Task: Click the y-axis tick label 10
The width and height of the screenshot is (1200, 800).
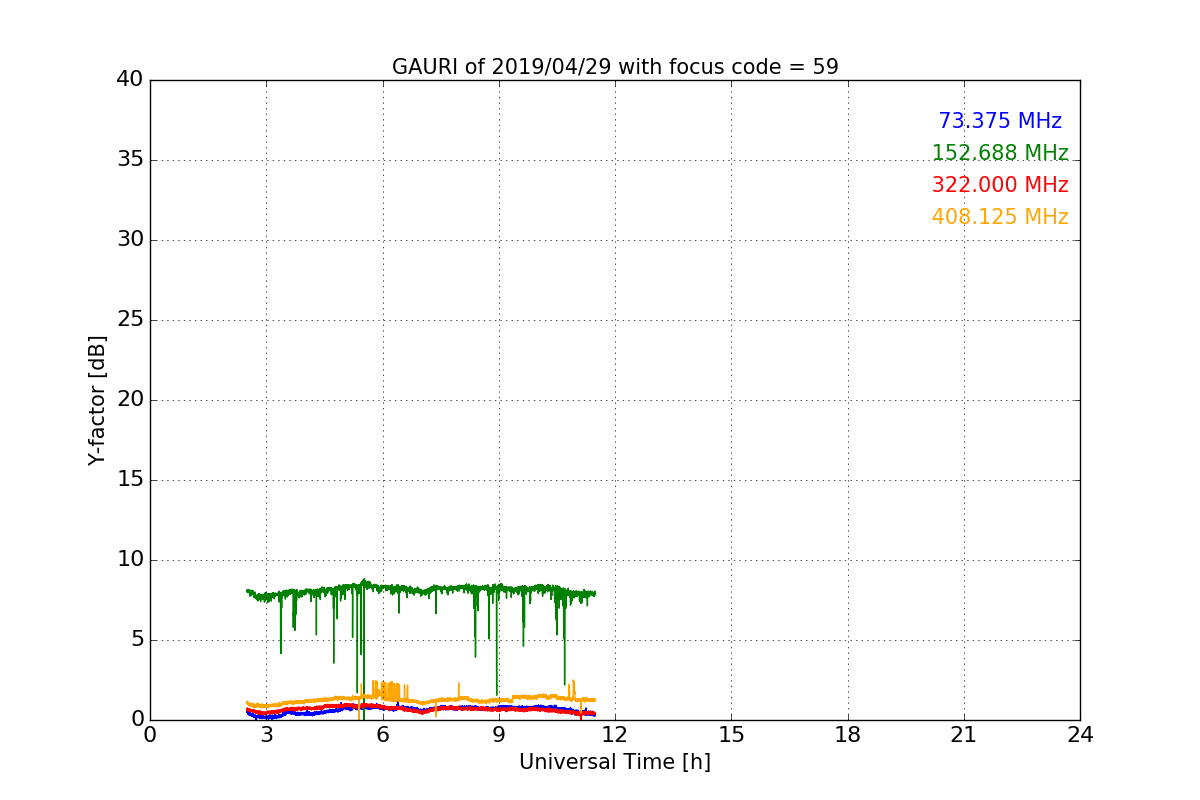Action: click(130, 560)
